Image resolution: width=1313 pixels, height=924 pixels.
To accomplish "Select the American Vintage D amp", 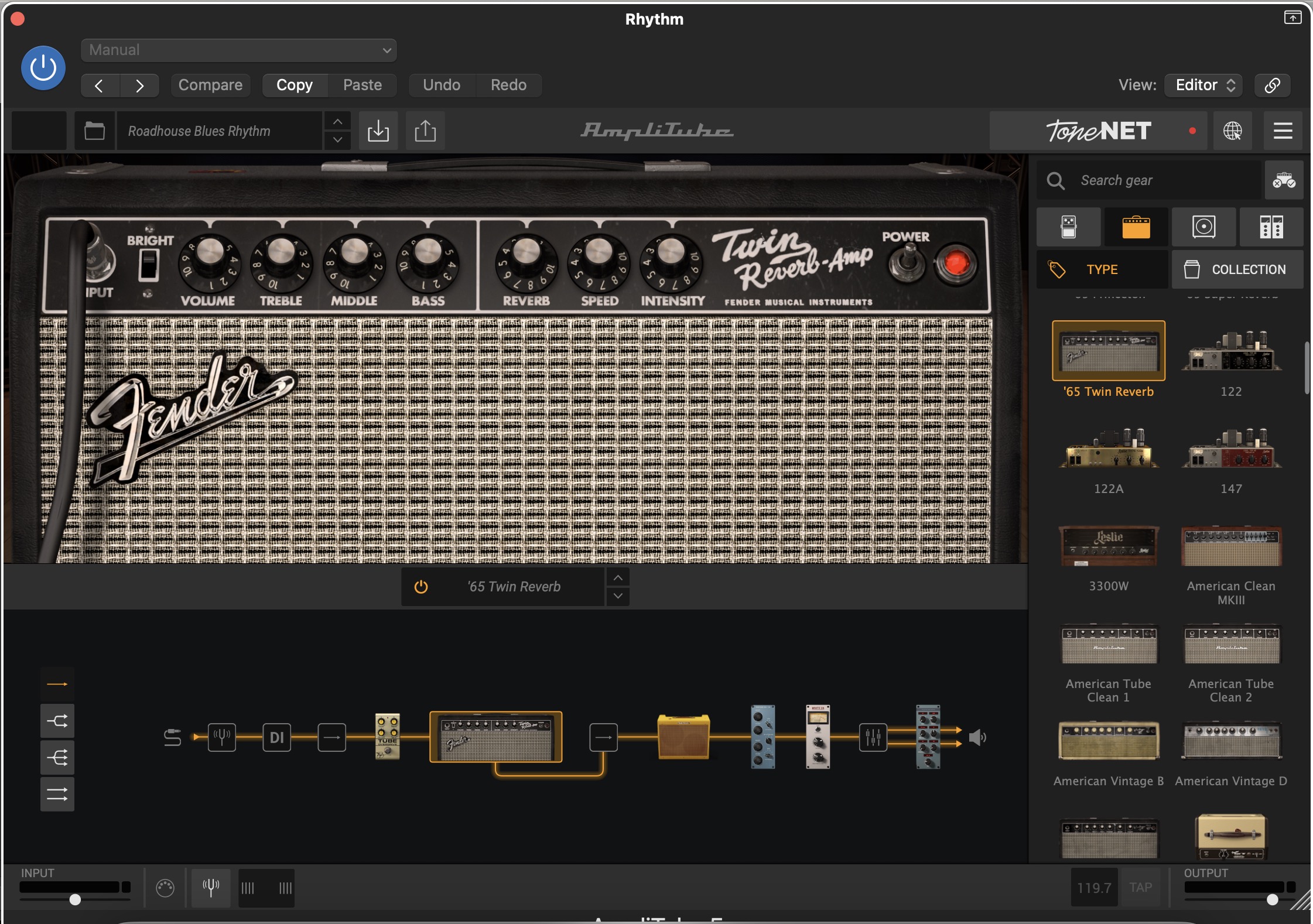I will click(x=1232, y=741).
